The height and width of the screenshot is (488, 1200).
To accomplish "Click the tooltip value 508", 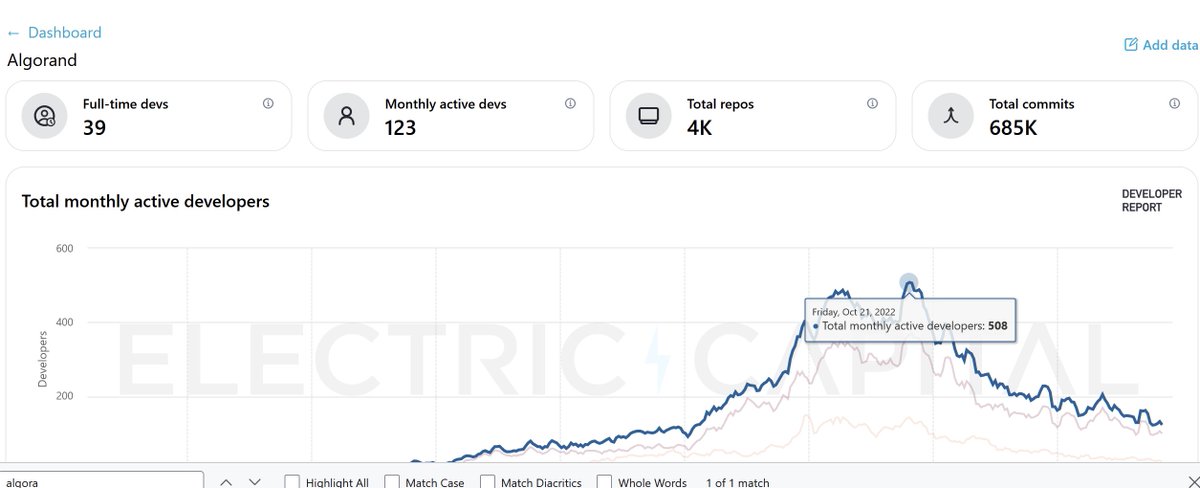I will tap(997, 326).
